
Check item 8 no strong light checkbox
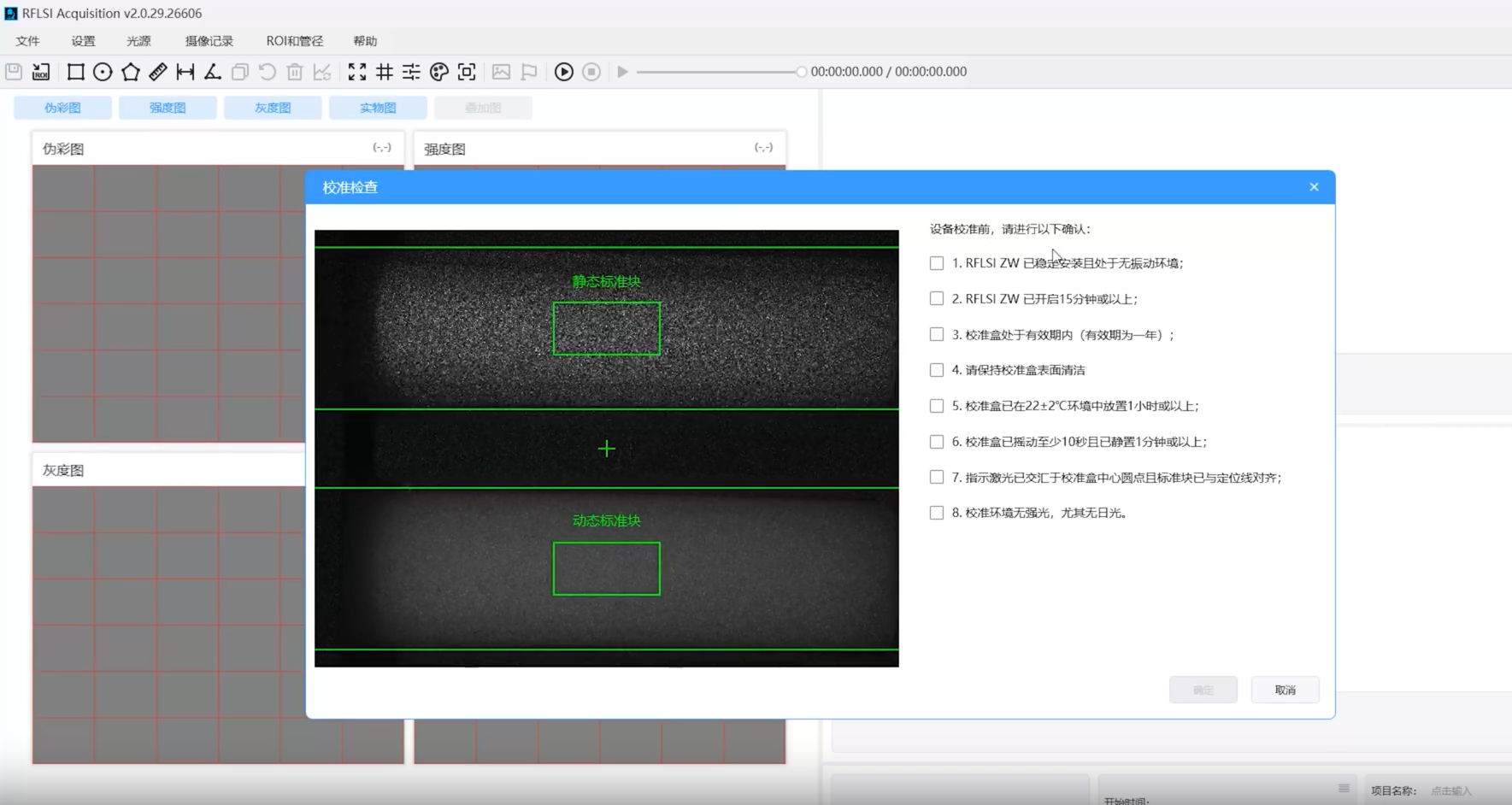pyautogui.click(x=937, y=513)
